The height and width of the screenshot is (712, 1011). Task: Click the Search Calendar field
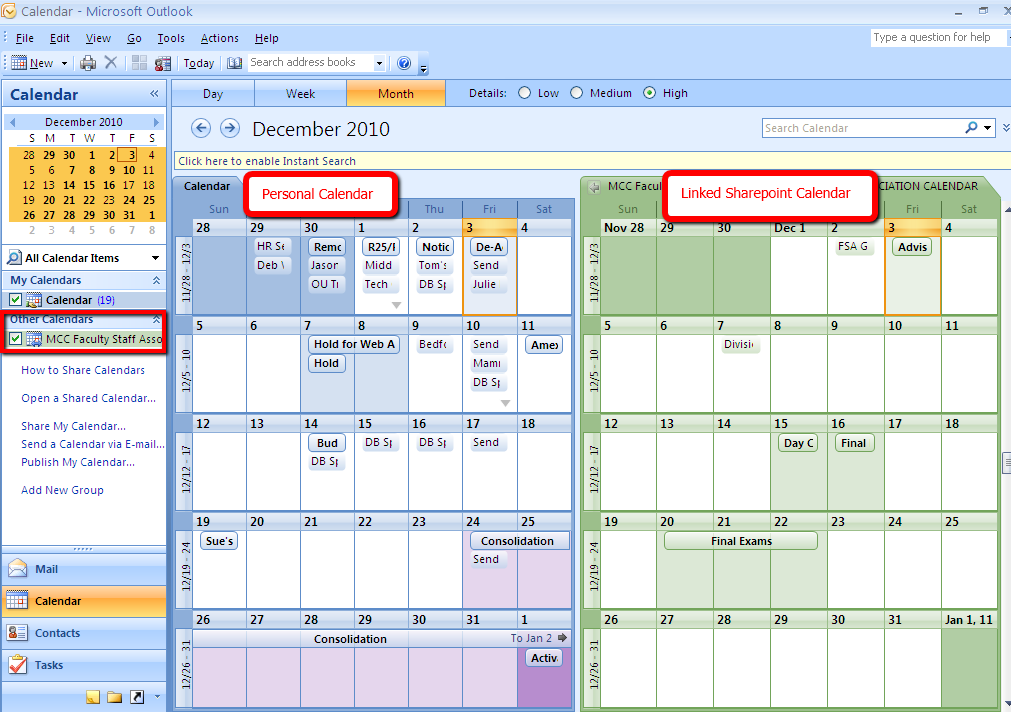[x=863, y=128]
